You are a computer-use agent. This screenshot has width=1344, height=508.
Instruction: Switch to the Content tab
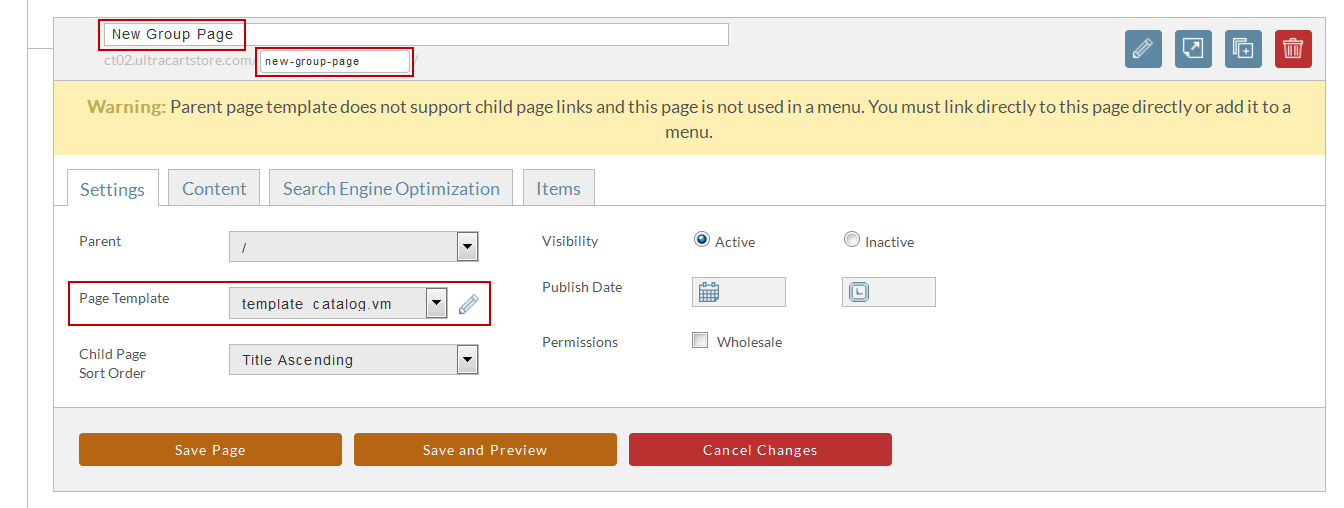coord(214,188)
